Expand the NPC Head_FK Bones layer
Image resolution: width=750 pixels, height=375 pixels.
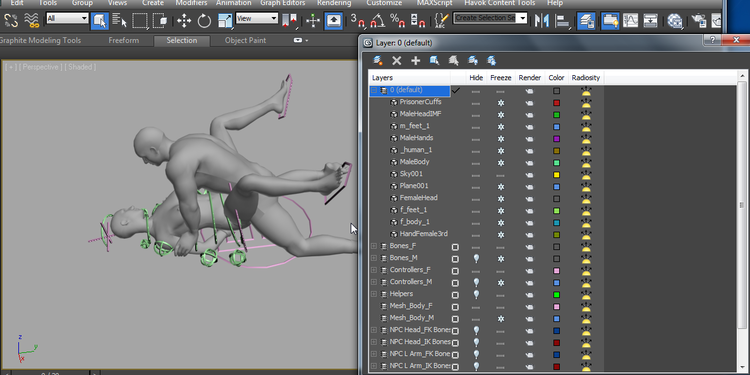tap(374, 330)
